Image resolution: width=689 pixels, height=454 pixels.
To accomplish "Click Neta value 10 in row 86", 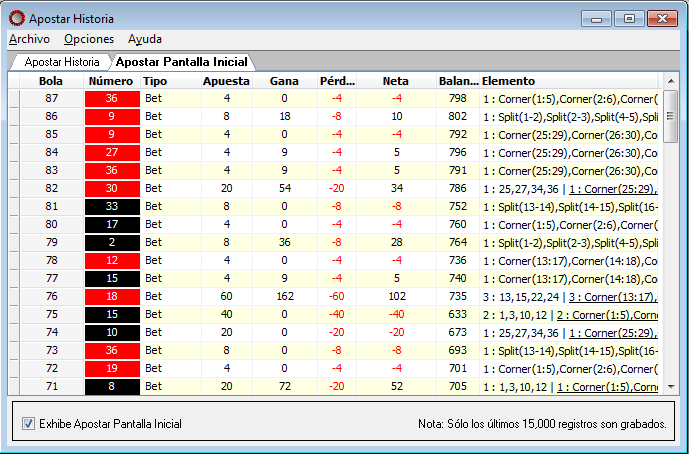I will pyautogui.click(x=397, y=116).
